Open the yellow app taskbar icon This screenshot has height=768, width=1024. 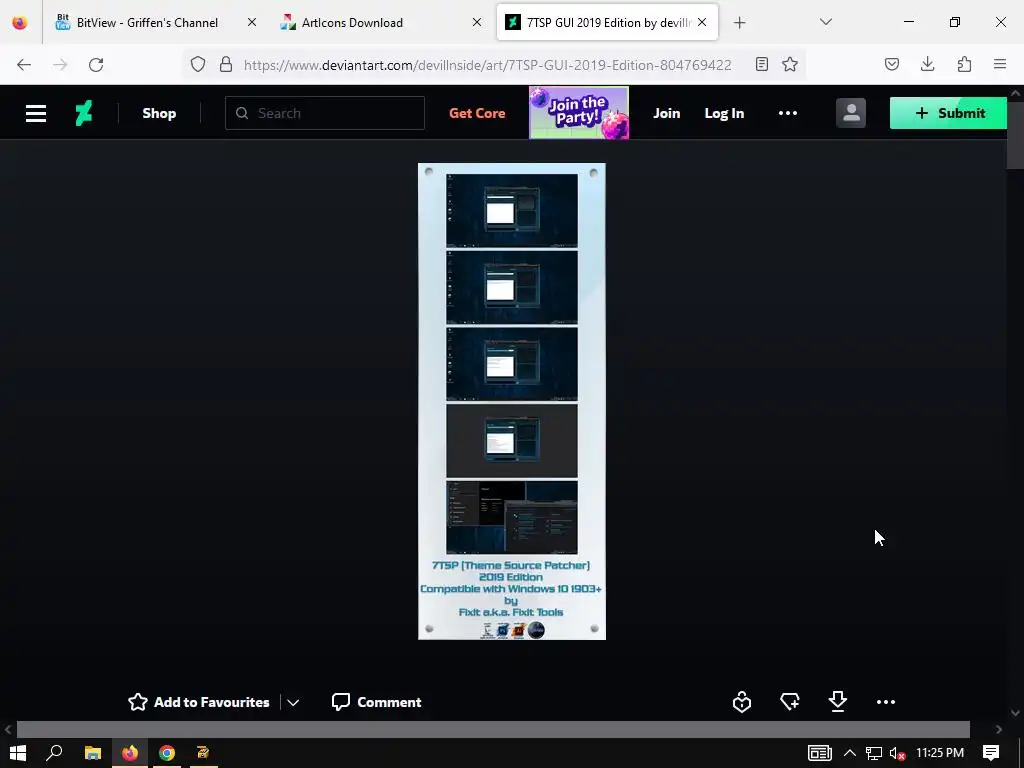point(203,753)
